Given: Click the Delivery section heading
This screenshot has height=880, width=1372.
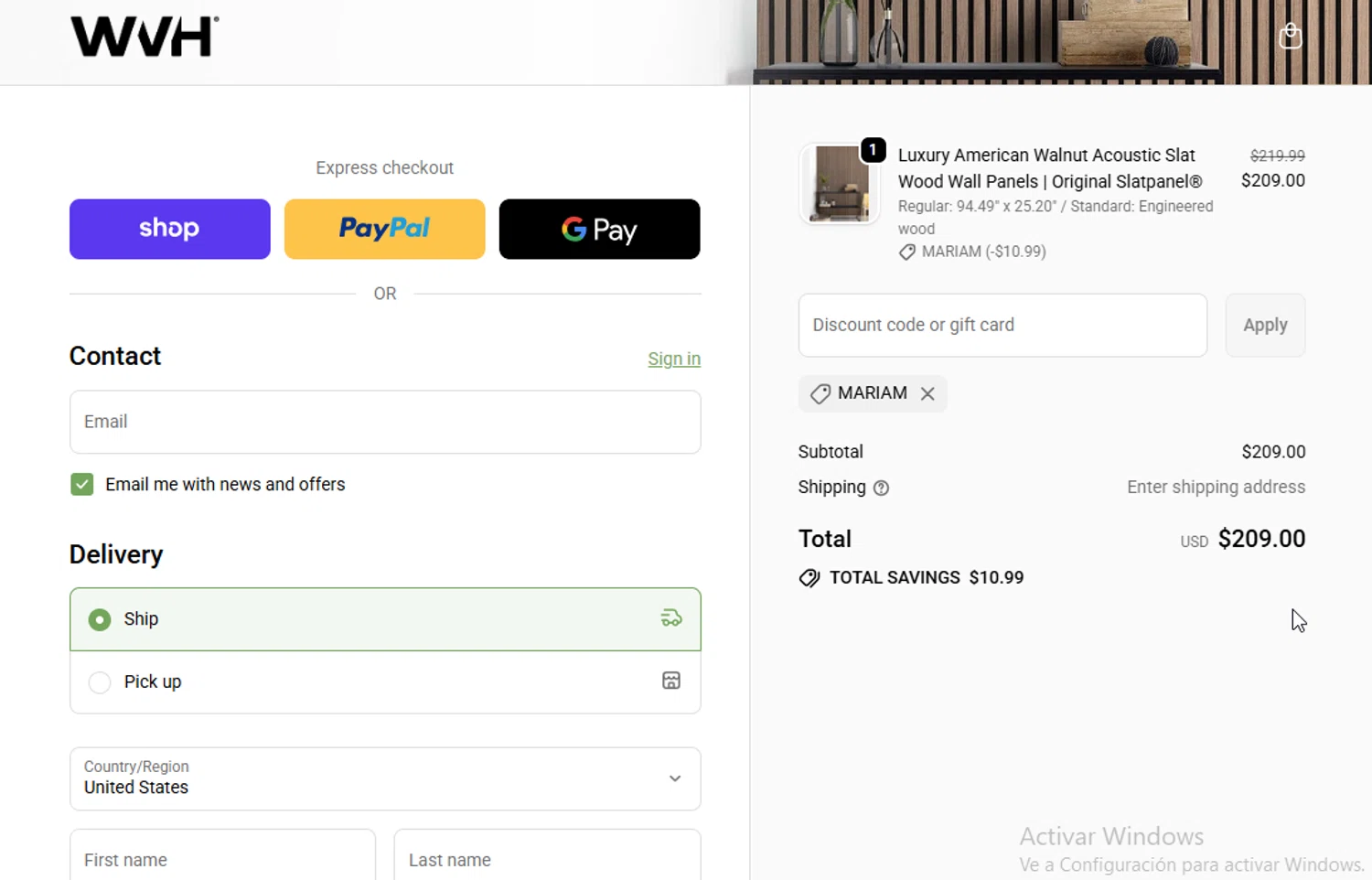Looking at the screenshot, I should point(116,555).
